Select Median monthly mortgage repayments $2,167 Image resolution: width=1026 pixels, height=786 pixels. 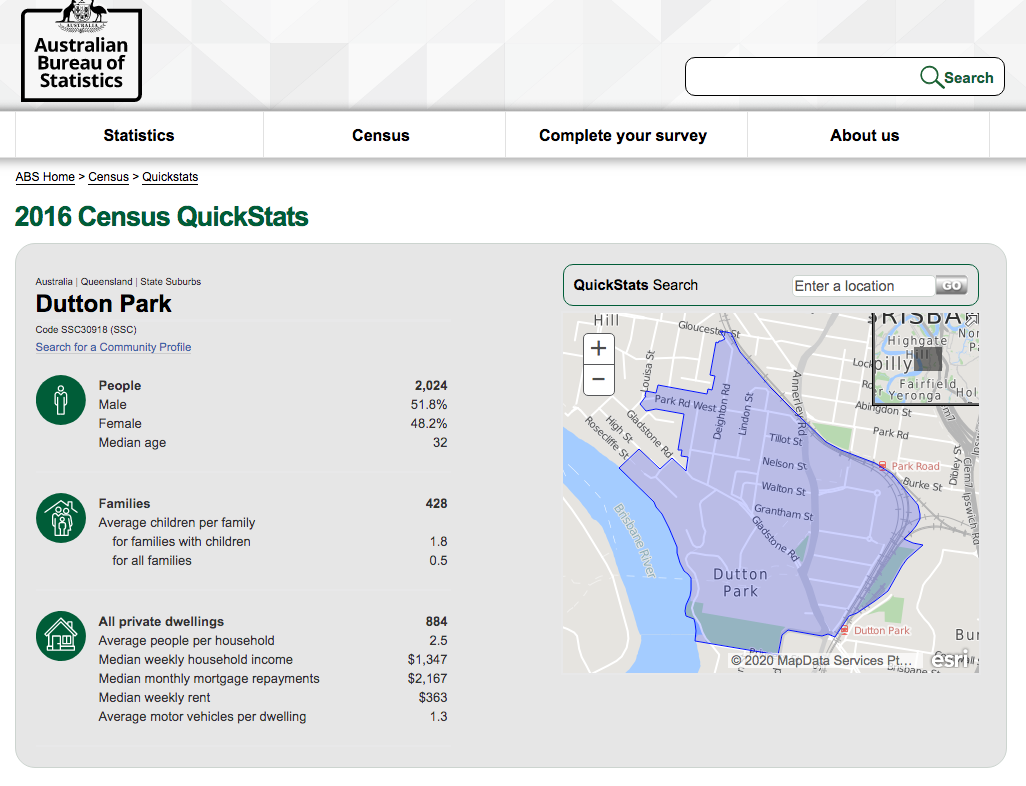(x=428, y=678)
